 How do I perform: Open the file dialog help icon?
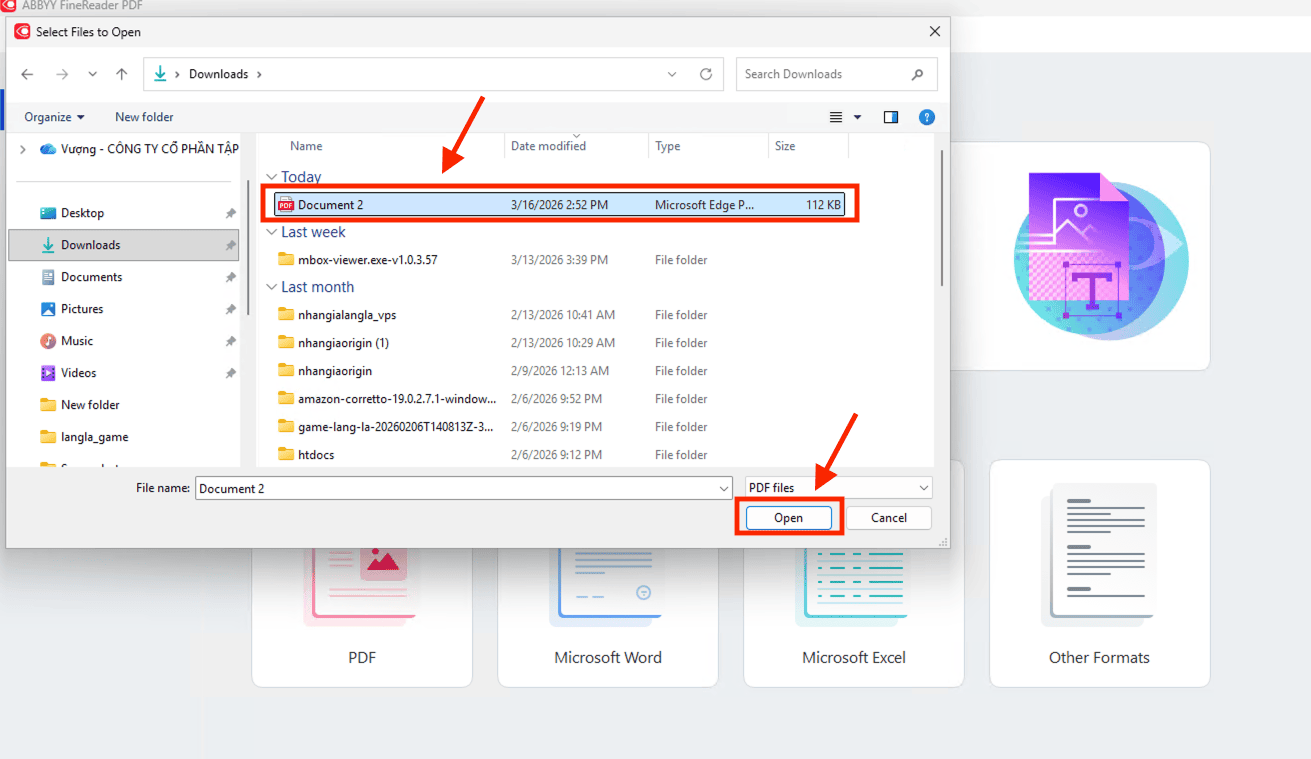(926, 117)
